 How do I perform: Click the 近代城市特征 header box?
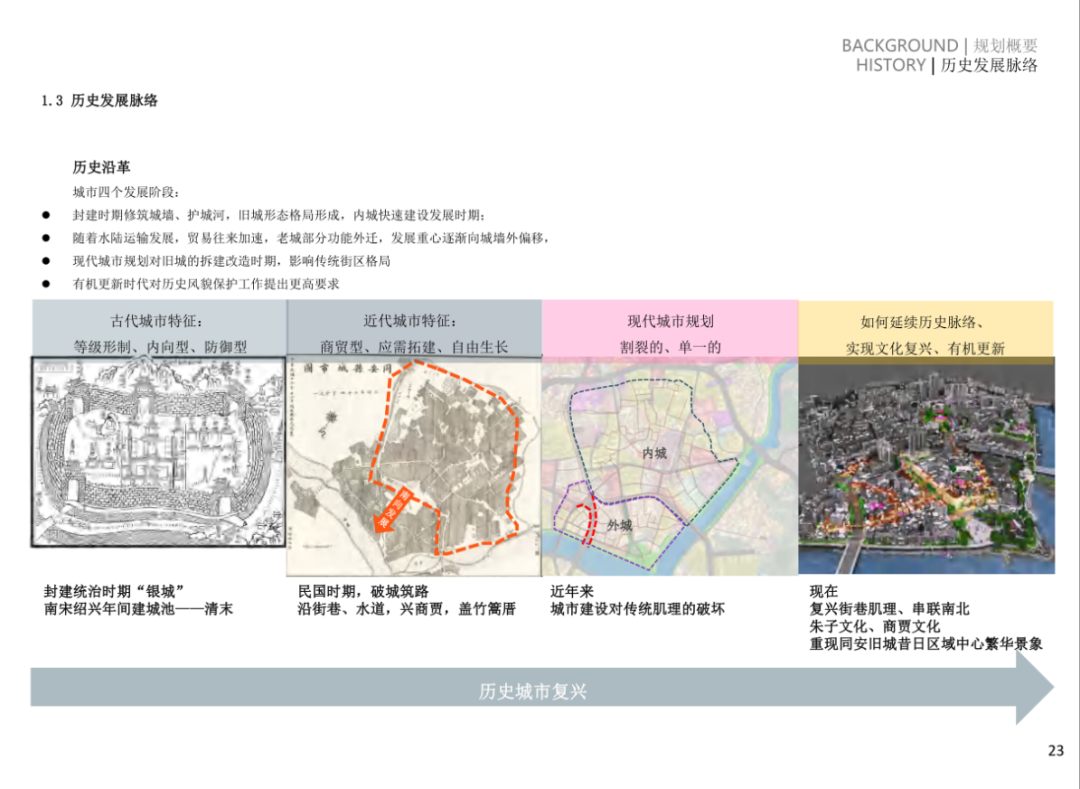(x=414, y=333)
